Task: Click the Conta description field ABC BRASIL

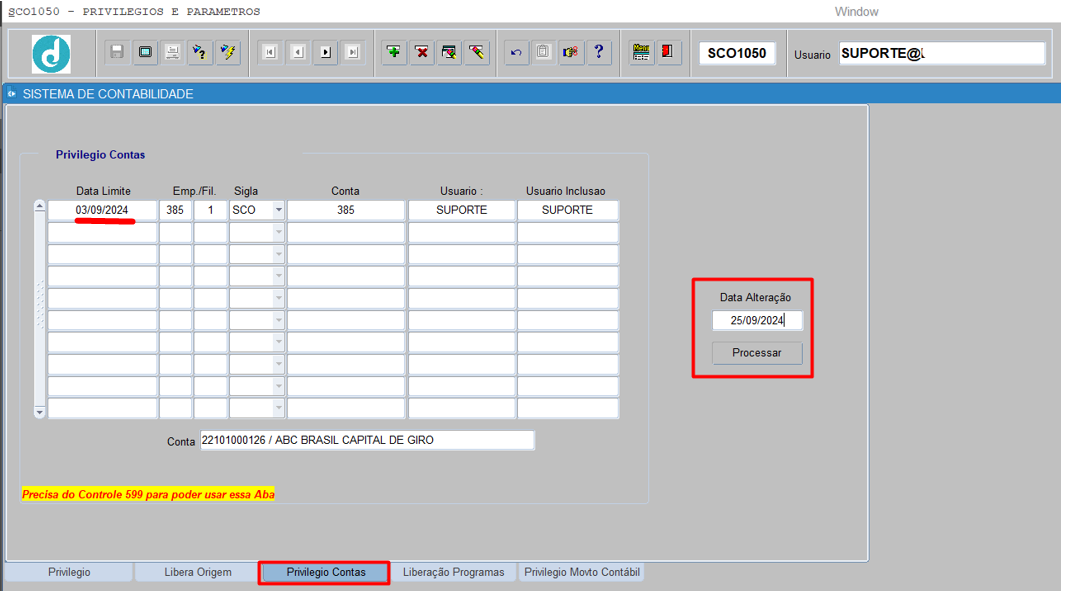Action: click(367, 440)
